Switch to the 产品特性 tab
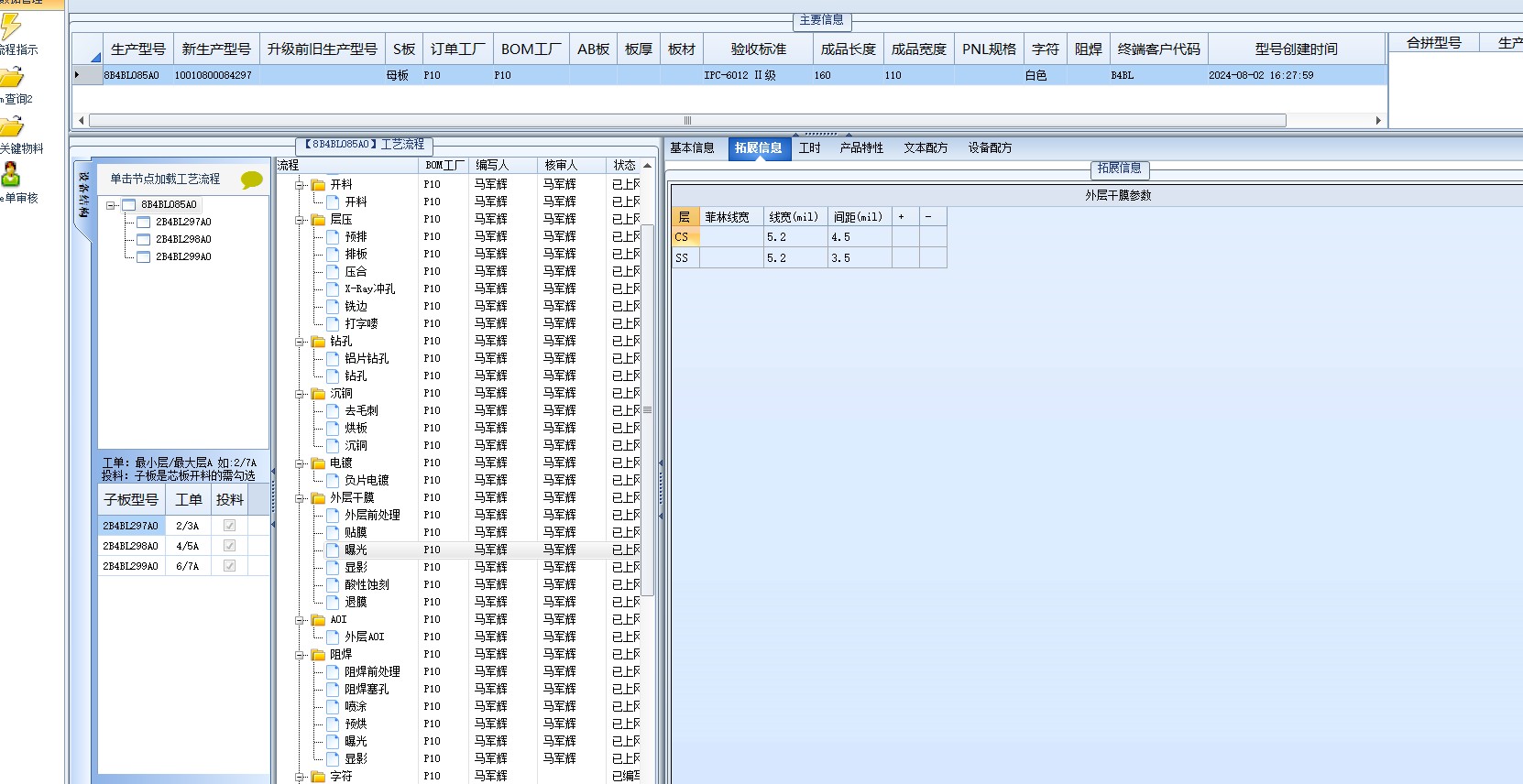Viewport: 1523px width, 784px height. (x=861, y=147)
